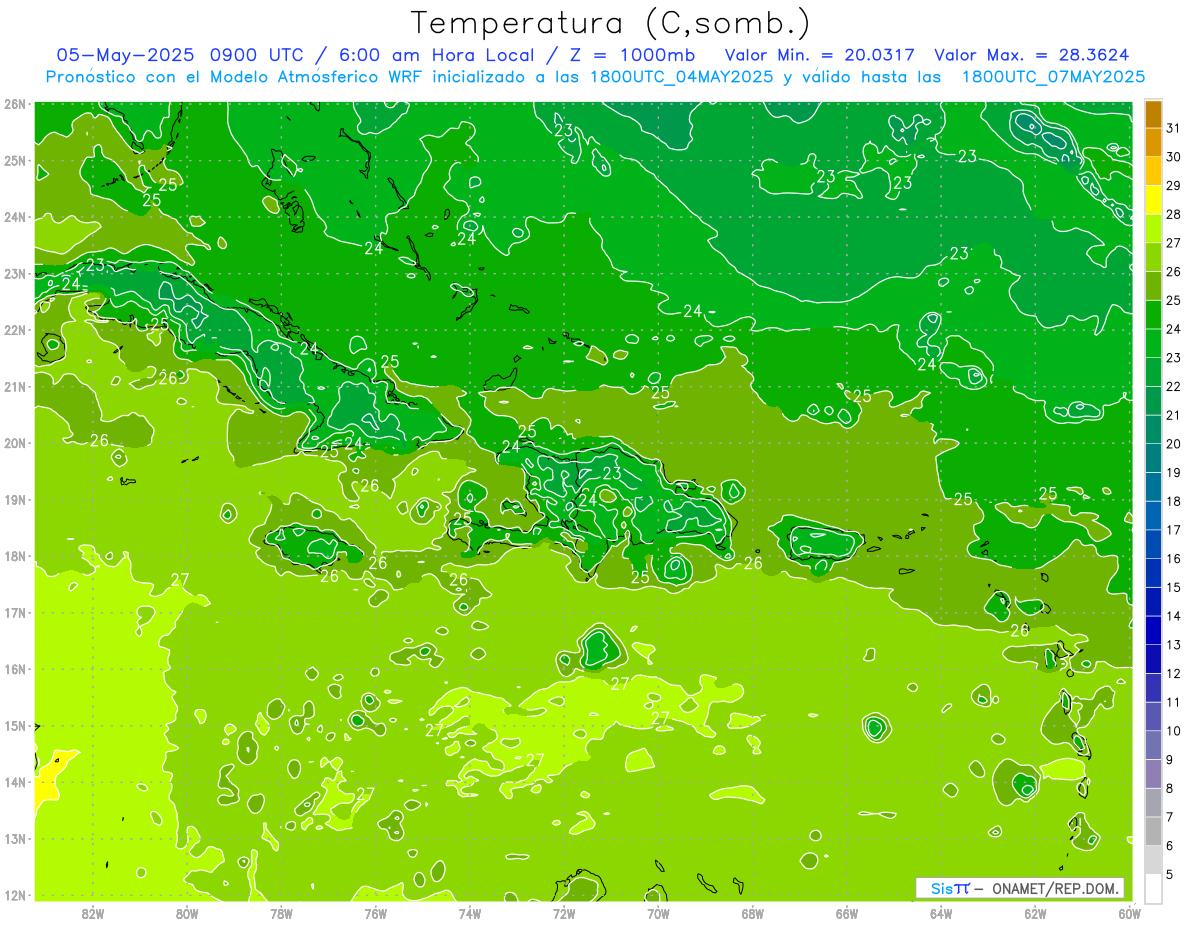1200x927 pixels.
Task: Click the teal legend band between 19 and 20
Action: click(x=1153, y=458)
